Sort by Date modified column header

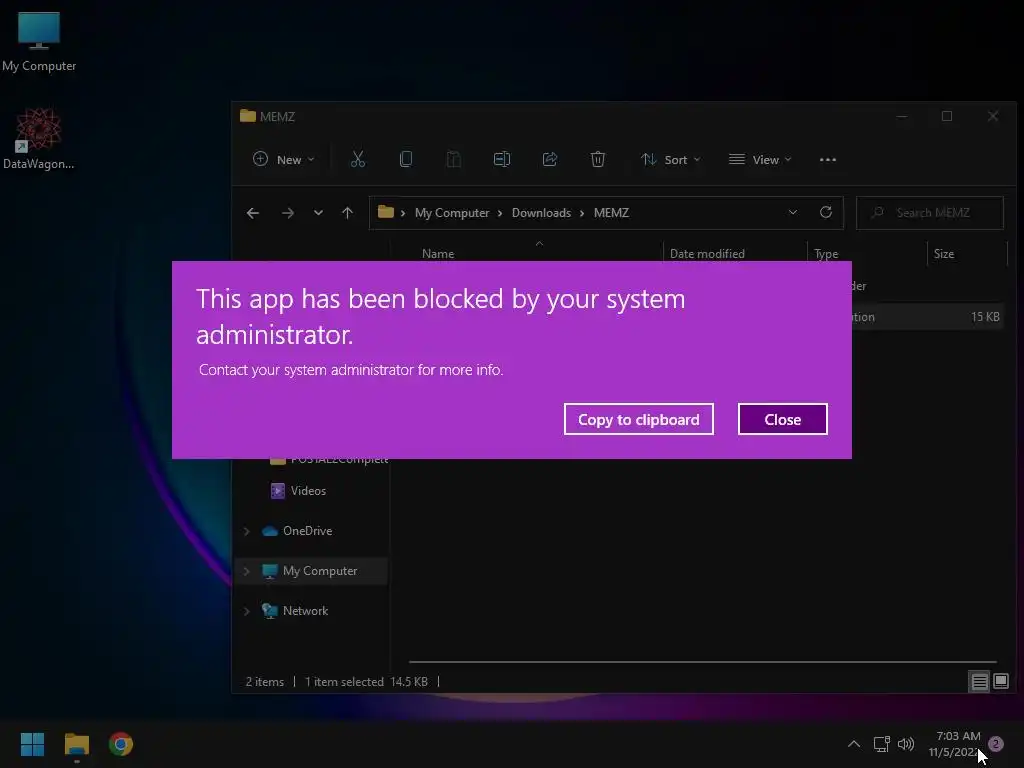tap(707, 253)
